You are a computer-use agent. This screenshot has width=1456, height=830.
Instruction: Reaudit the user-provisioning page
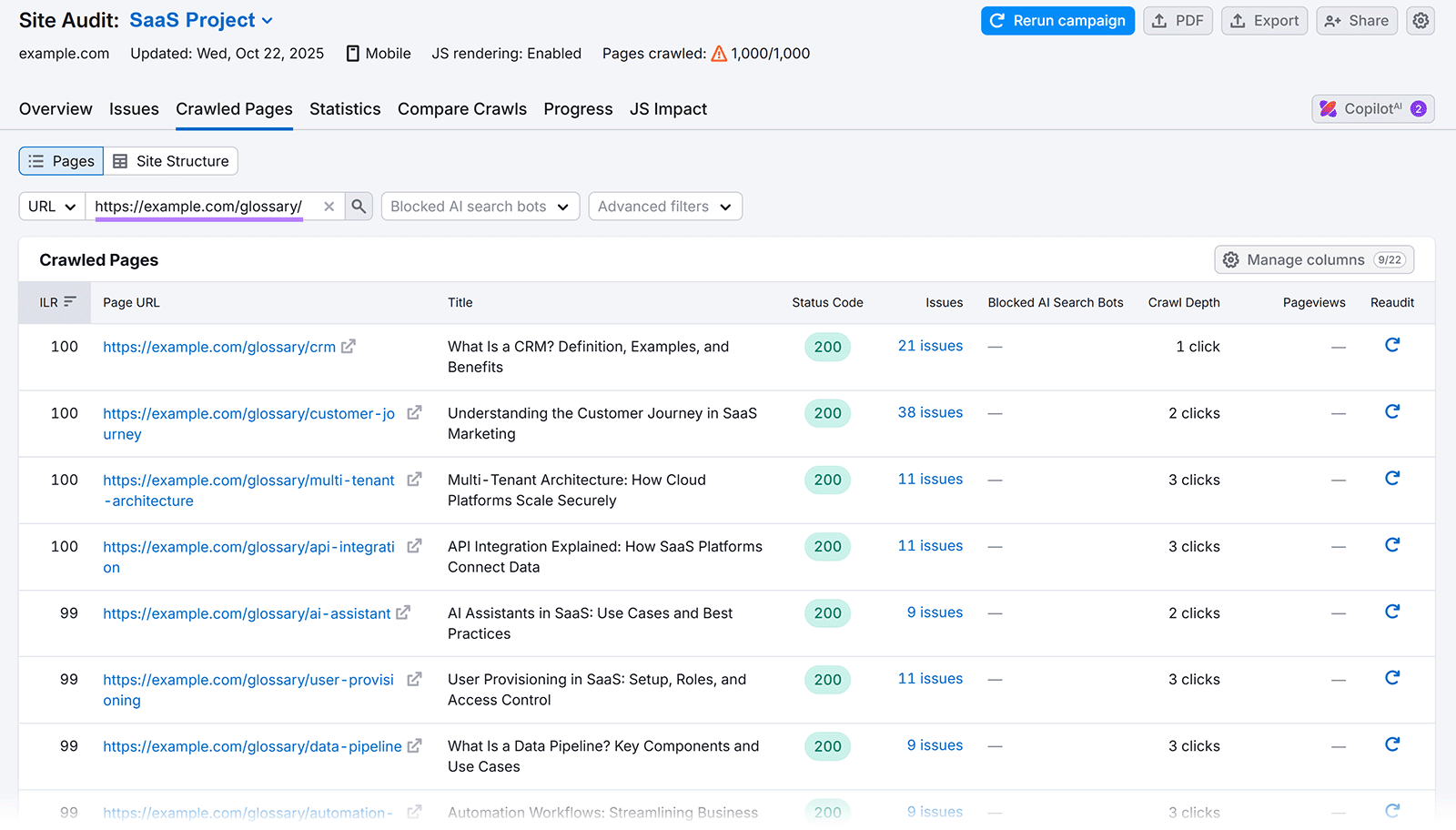point(1392,678)
